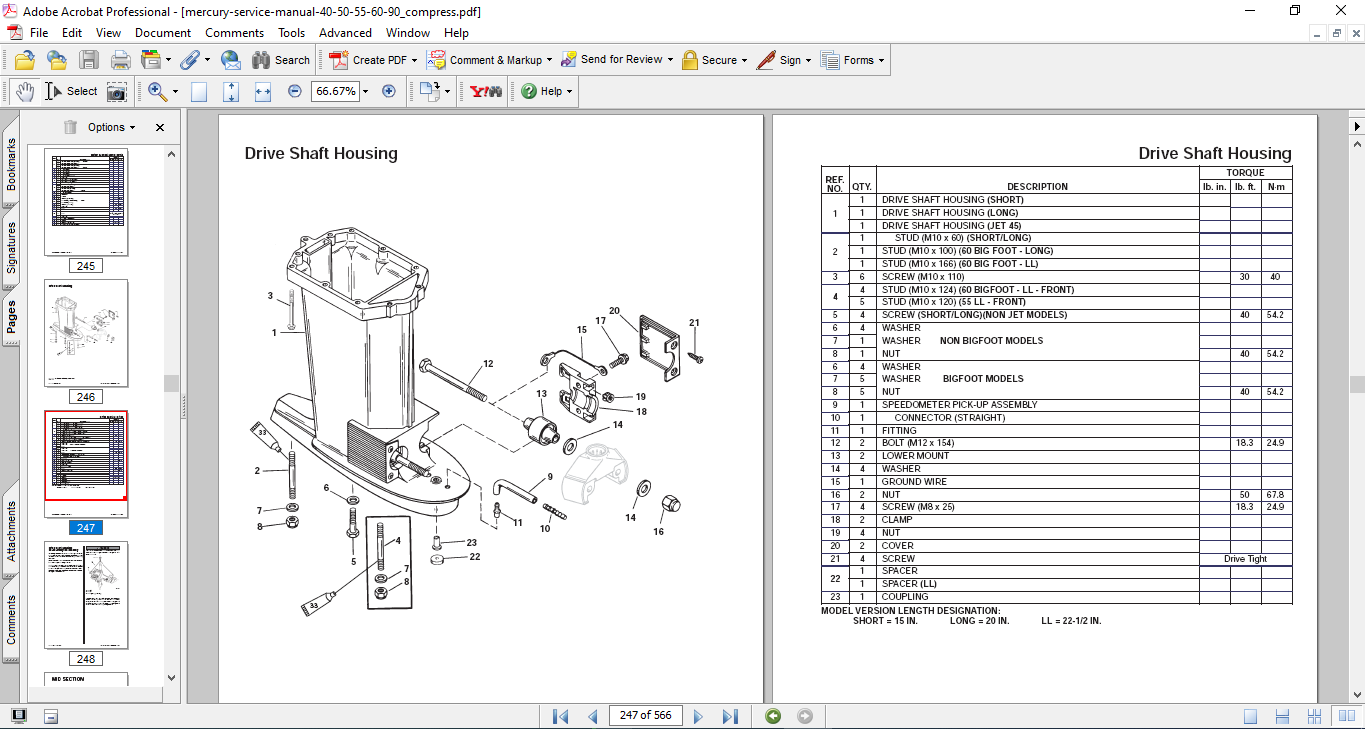Click the Print icon in toolbar
Image resolution: width=1365 pixels, height=729 pixels.
coord(121,60)
